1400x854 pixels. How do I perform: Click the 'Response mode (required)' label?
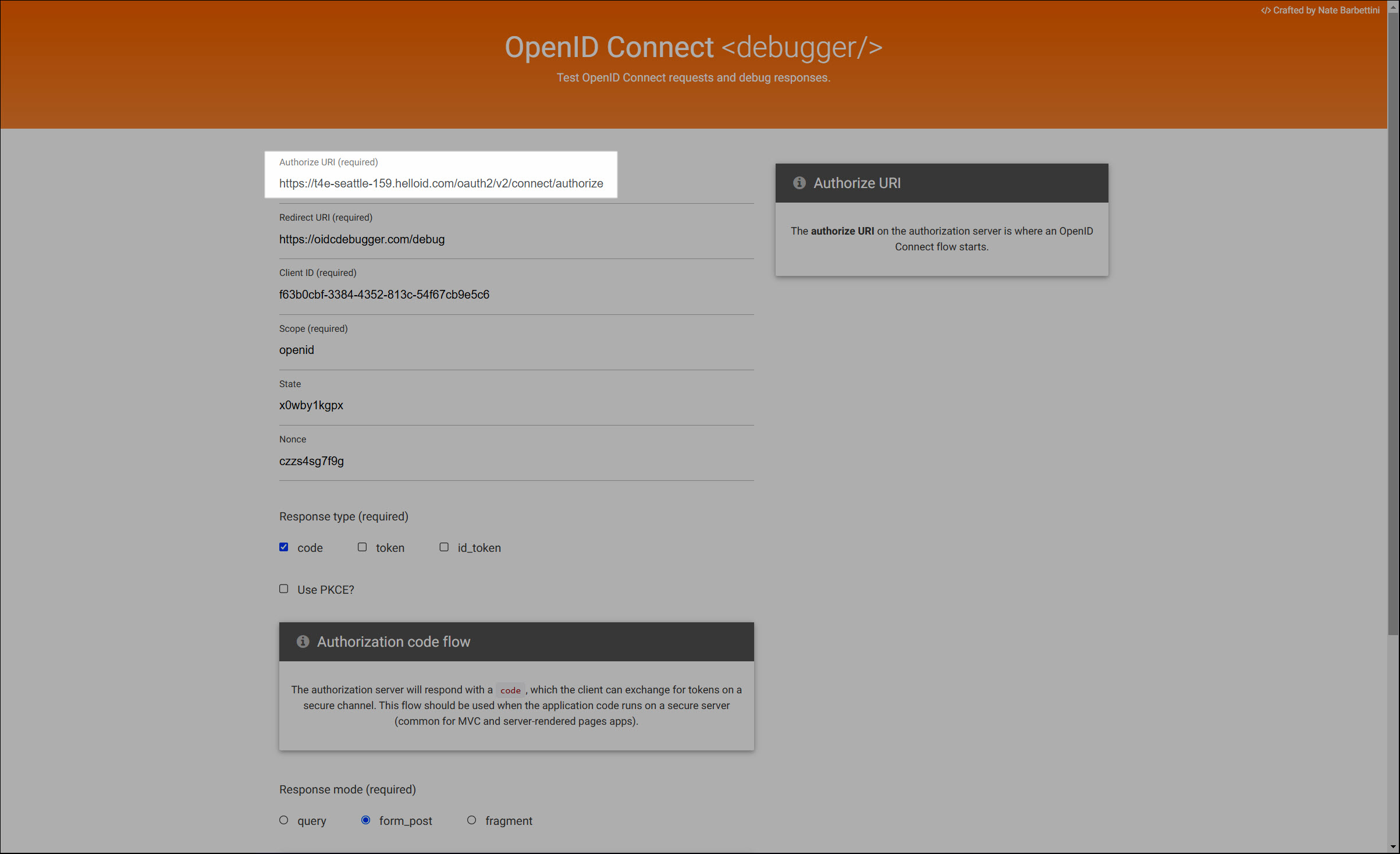347,789
